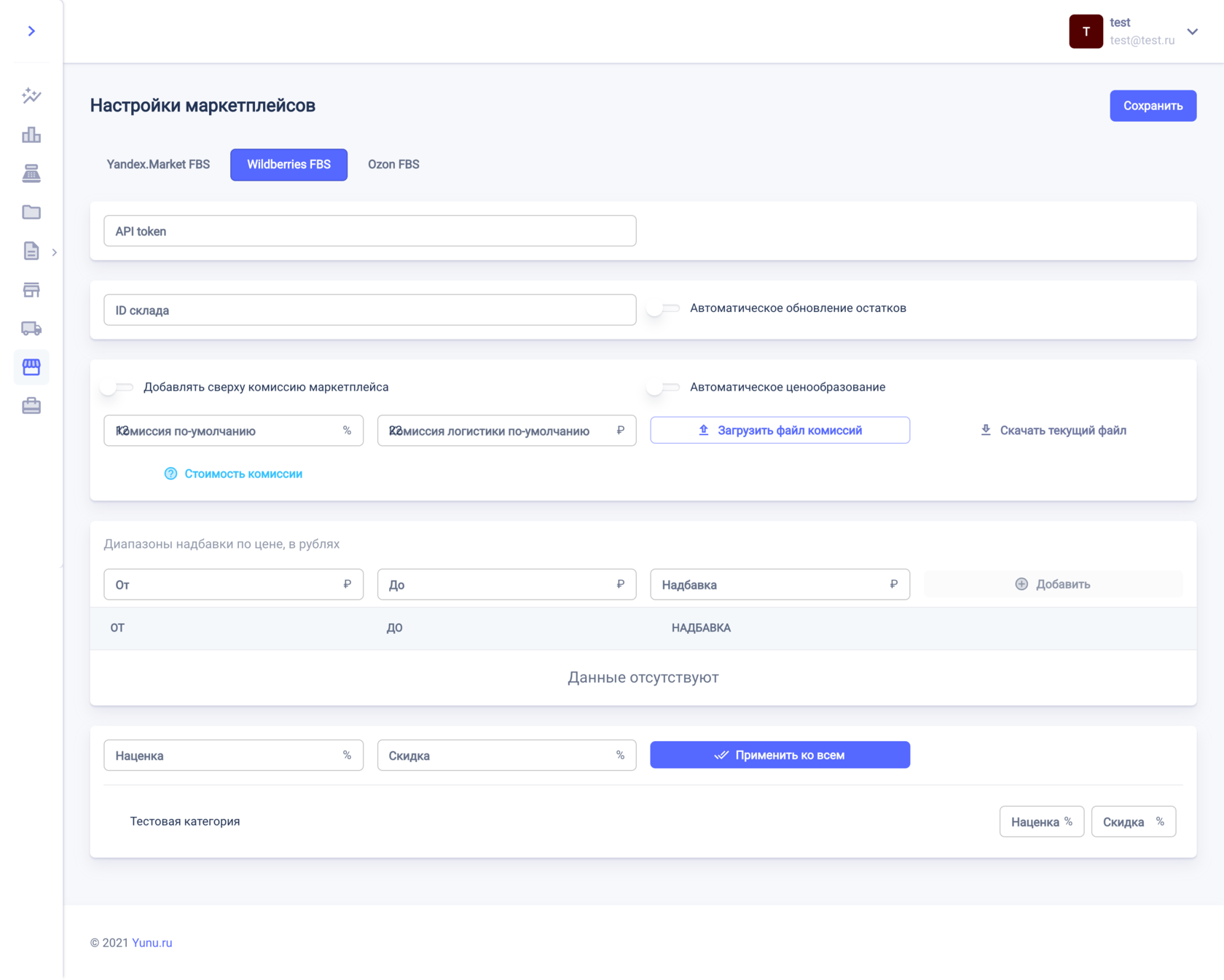
Task: Open the bar chart sidebar icon
Action: 31,135
